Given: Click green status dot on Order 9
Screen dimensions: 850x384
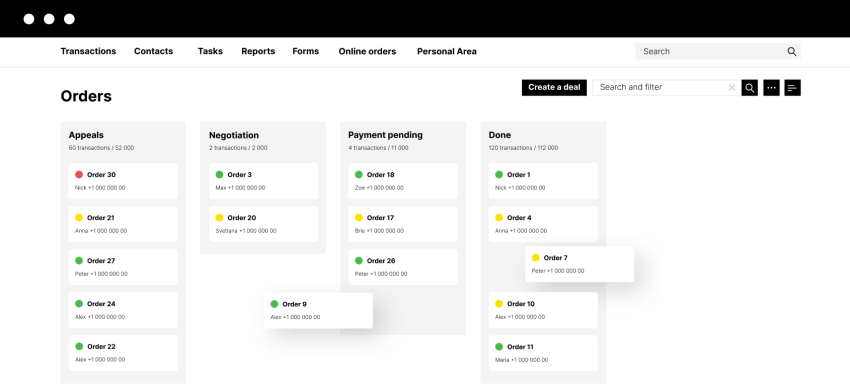Looking at the screenshot, I should (274, 304).
